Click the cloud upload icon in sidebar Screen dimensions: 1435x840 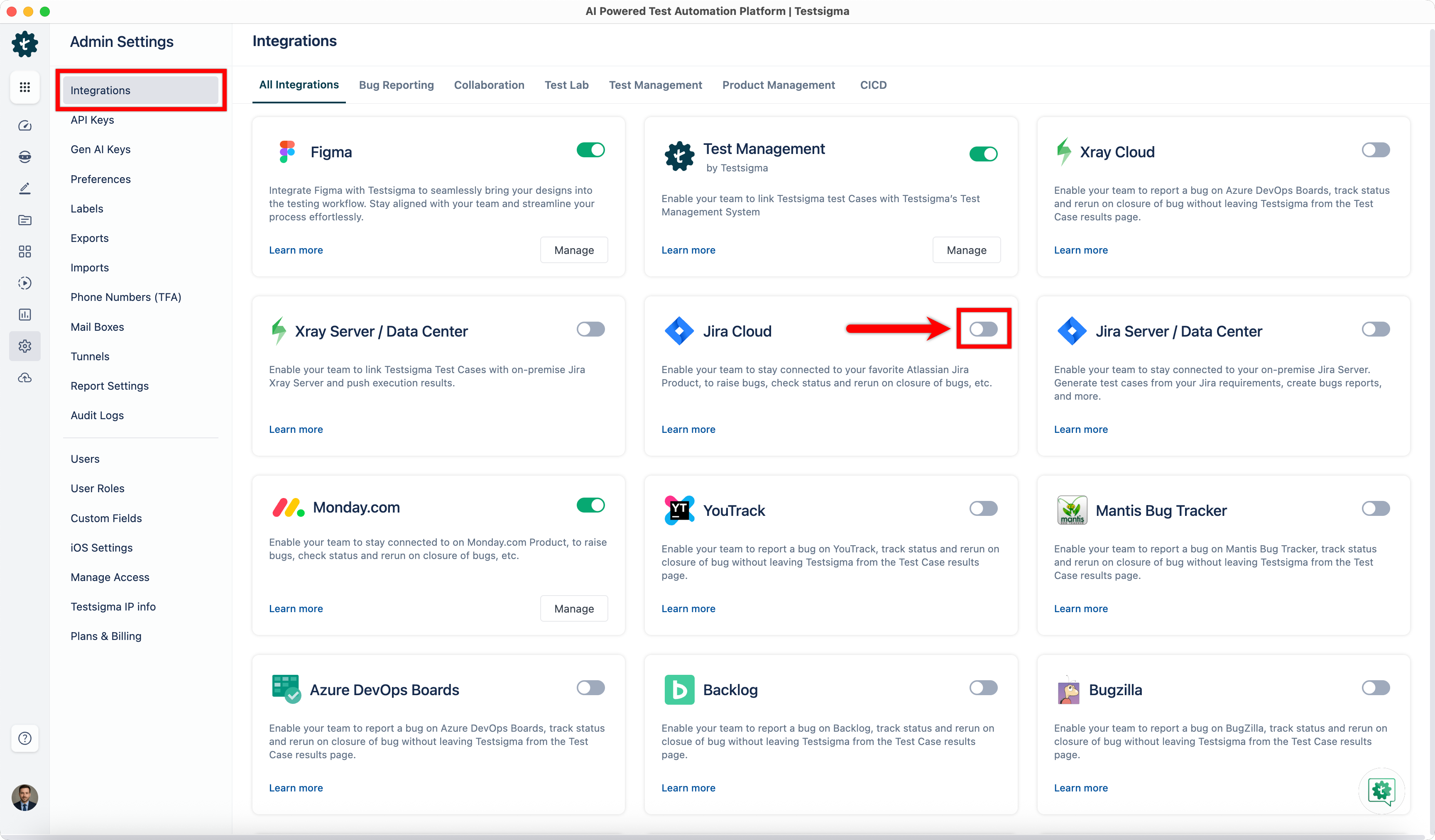pyautogui.click(x=24, y=377)
